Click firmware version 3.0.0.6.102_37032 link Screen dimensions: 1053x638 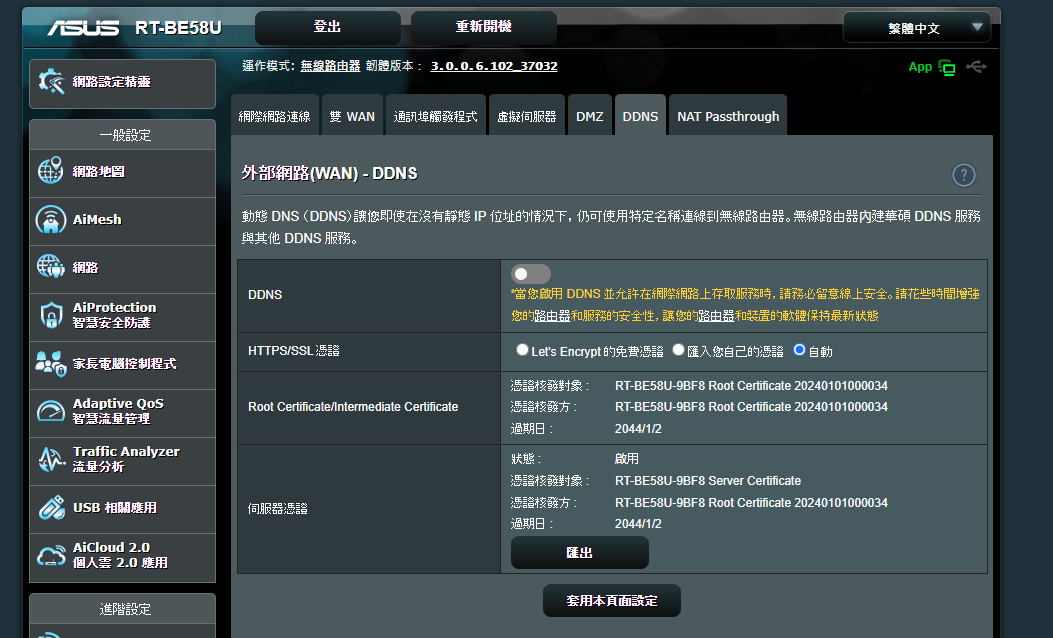494,66
